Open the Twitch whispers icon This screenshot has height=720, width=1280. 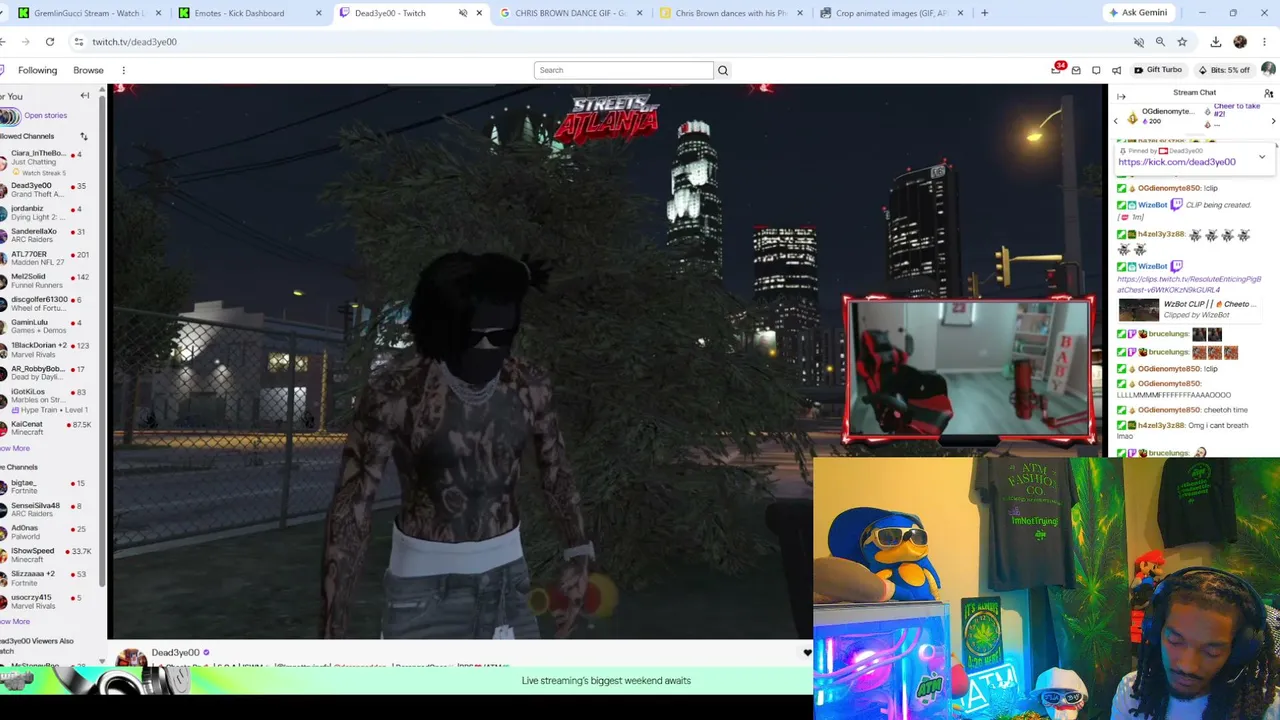tap(1096, 70)
